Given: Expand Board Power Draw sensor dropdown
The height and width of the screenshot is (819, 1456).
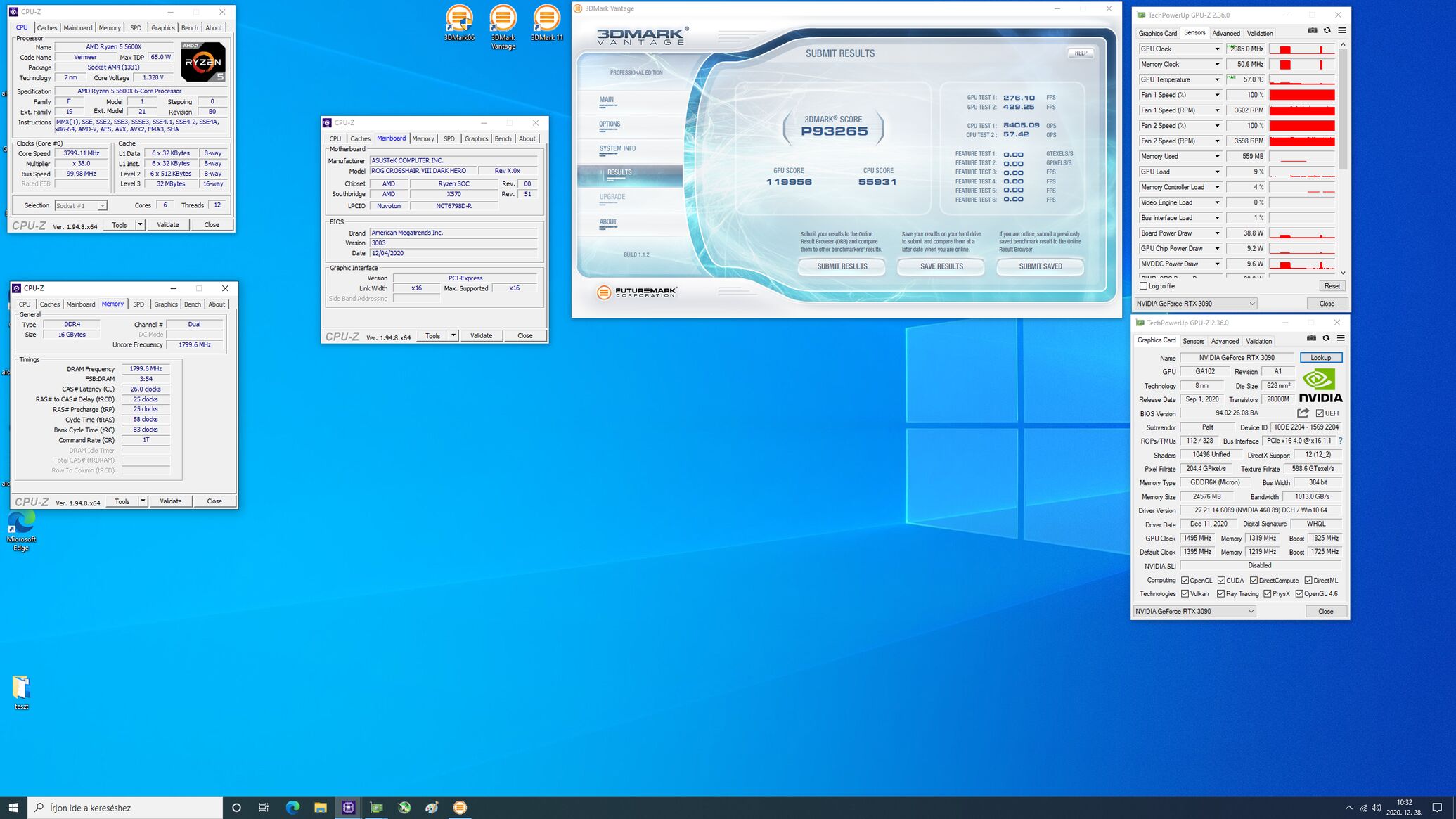Looking at the screenshot, I should [x=1217, y=233].
